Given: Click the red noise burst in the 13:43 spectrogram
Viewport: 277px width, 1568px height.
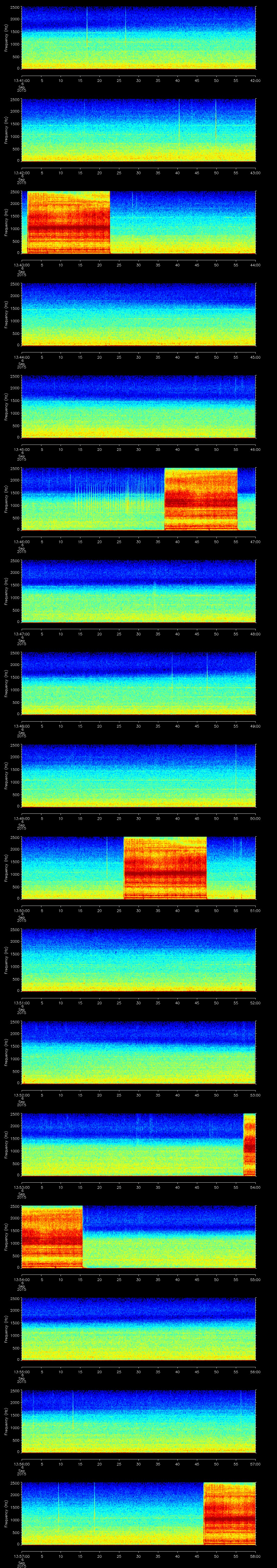Looking at the screenshot, I should (x=68, y=222).
